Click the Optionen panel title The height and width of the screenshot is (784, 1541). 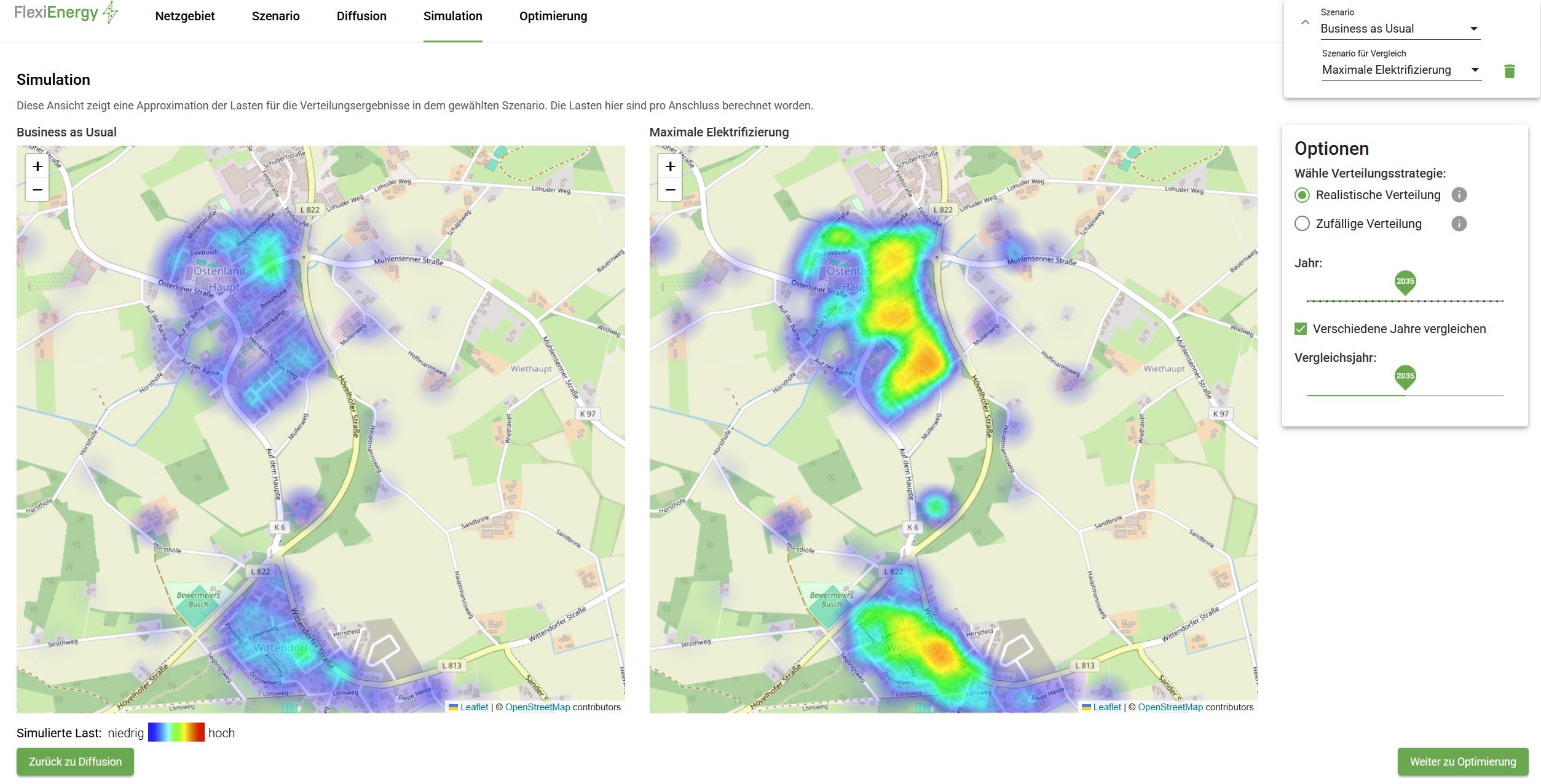tap(1331, 149)
